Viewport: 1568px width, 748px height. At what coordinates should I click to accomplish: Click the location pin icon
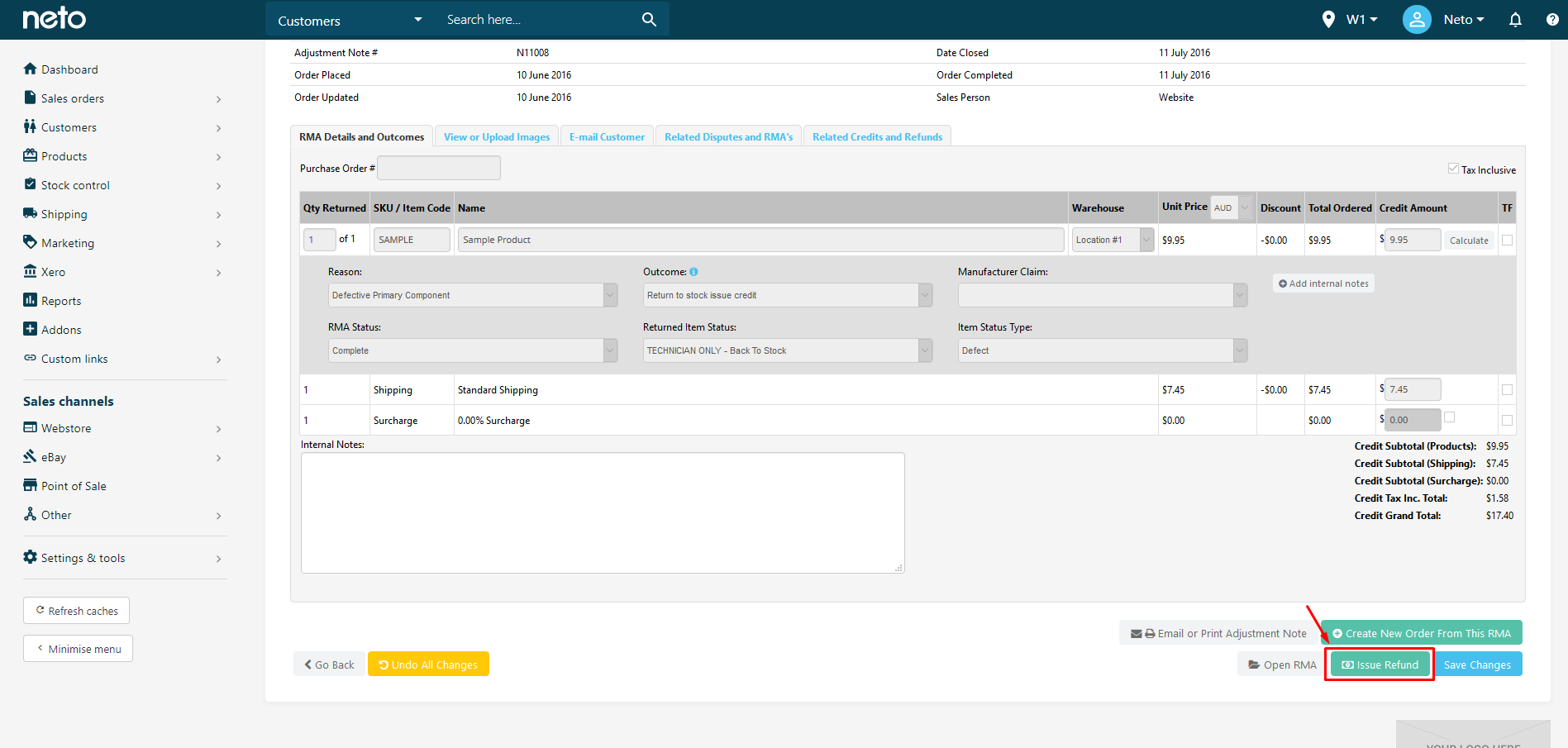coord(1328,19)
